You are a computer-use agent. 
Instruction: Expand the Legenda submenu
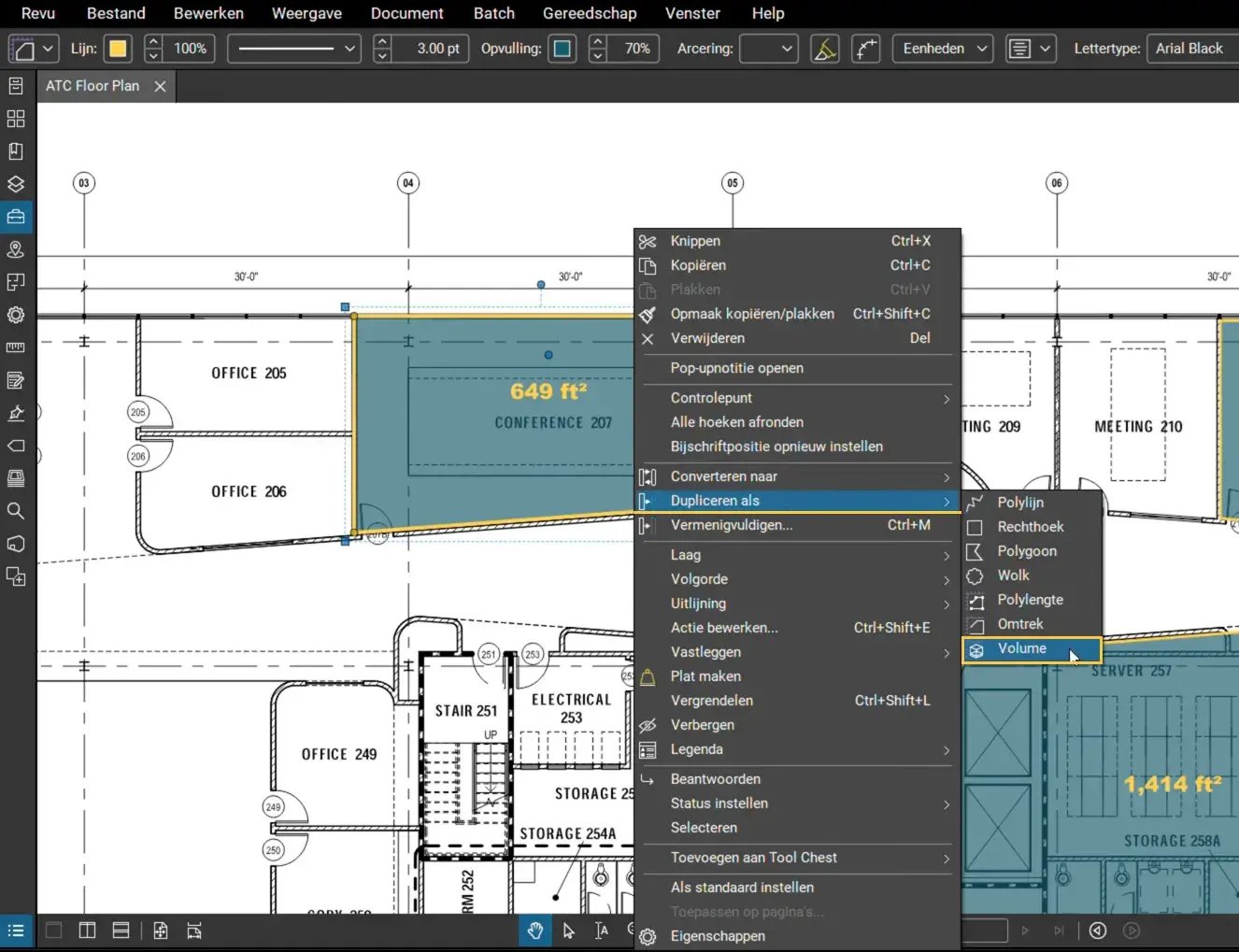tap(797, 749)
